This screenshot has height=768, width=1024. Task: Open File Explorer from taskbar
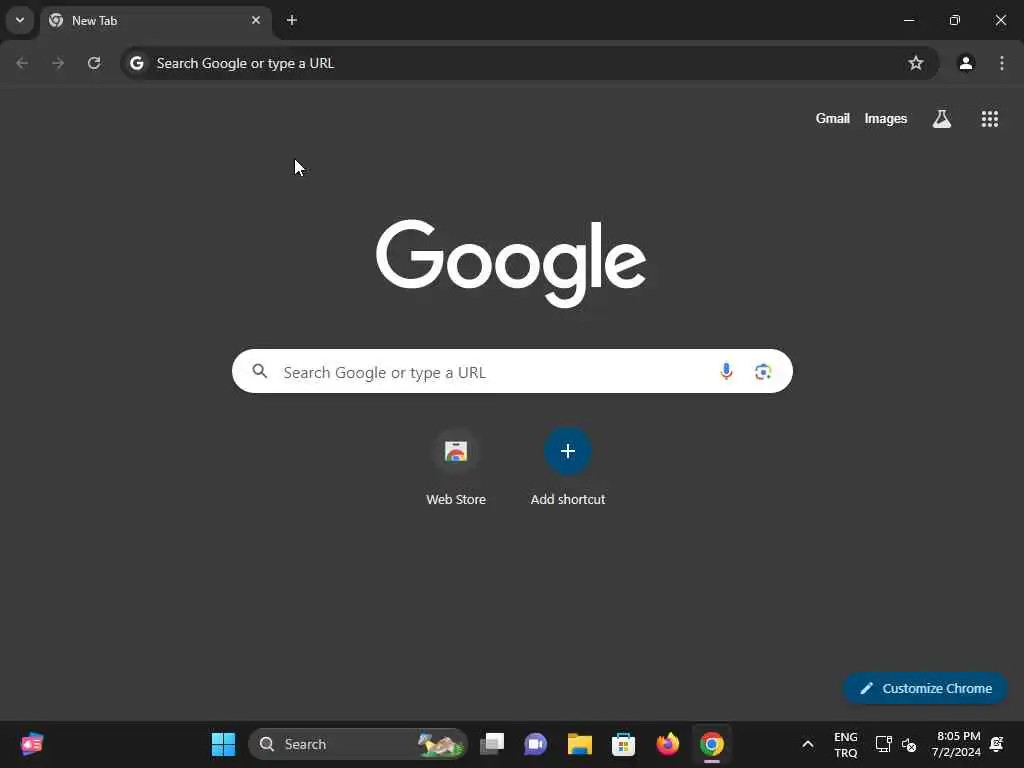pos(579,744)
